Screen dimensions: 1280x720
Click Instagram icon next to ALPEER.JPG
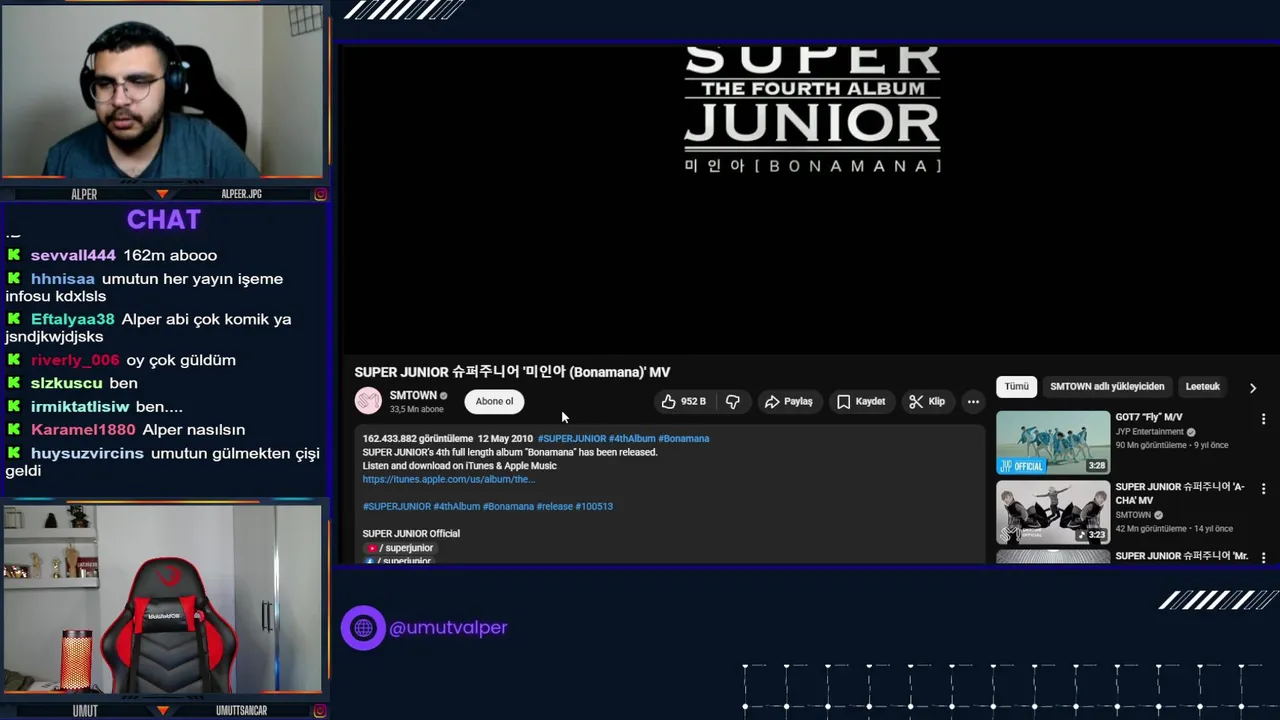pyautogui.click(x=320, y=194)
